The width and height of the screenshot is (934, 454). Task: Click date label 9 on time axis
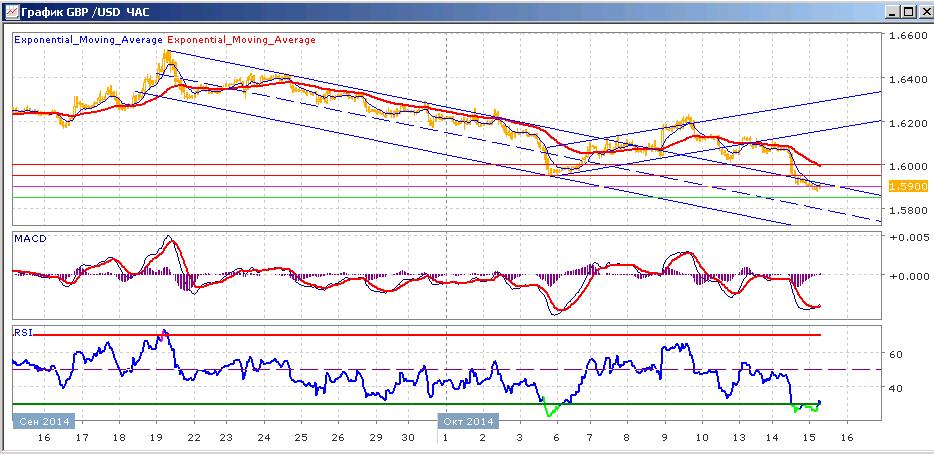coord(664,438)
